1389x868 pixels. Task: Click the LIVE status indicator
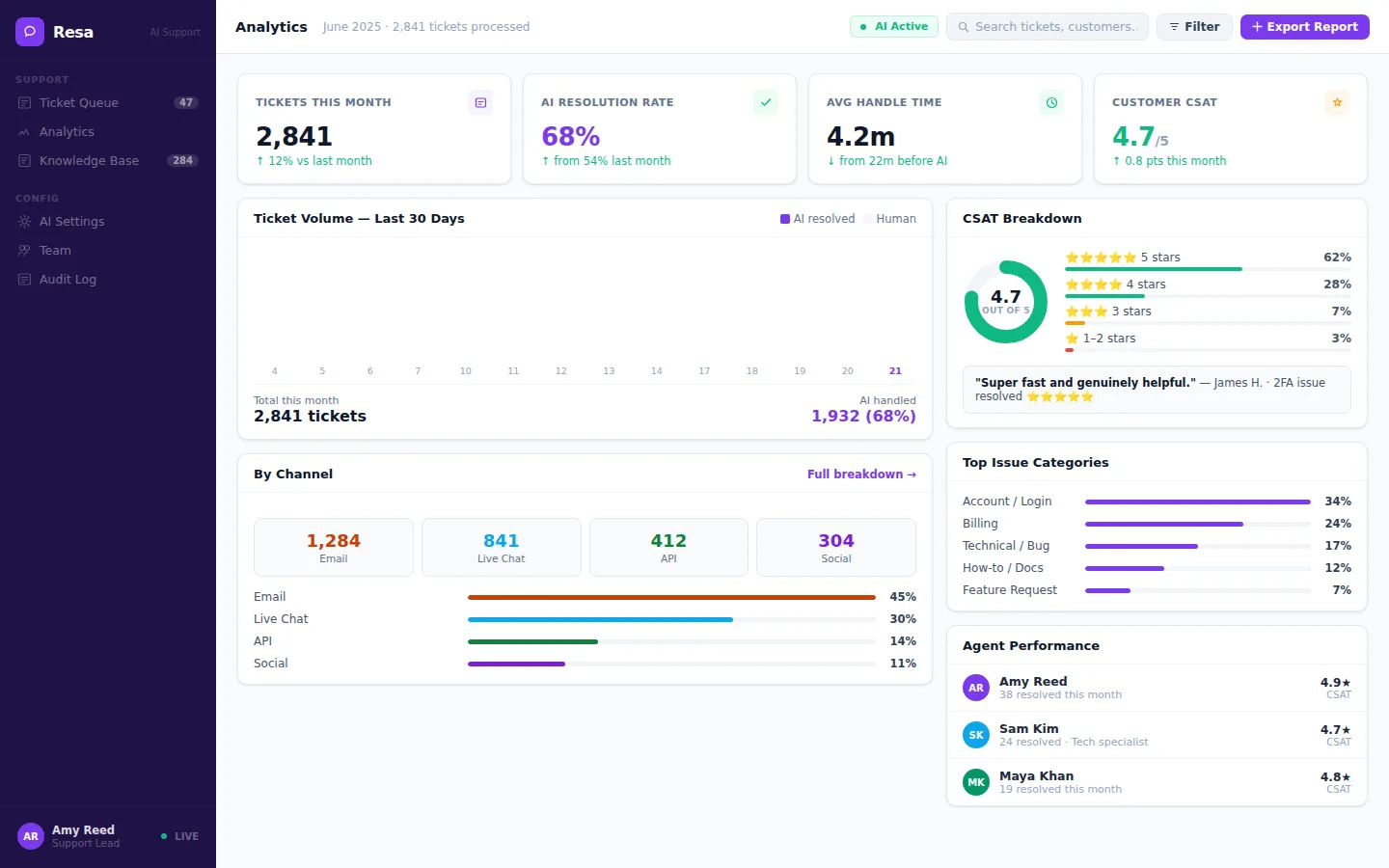click(179, 836)
